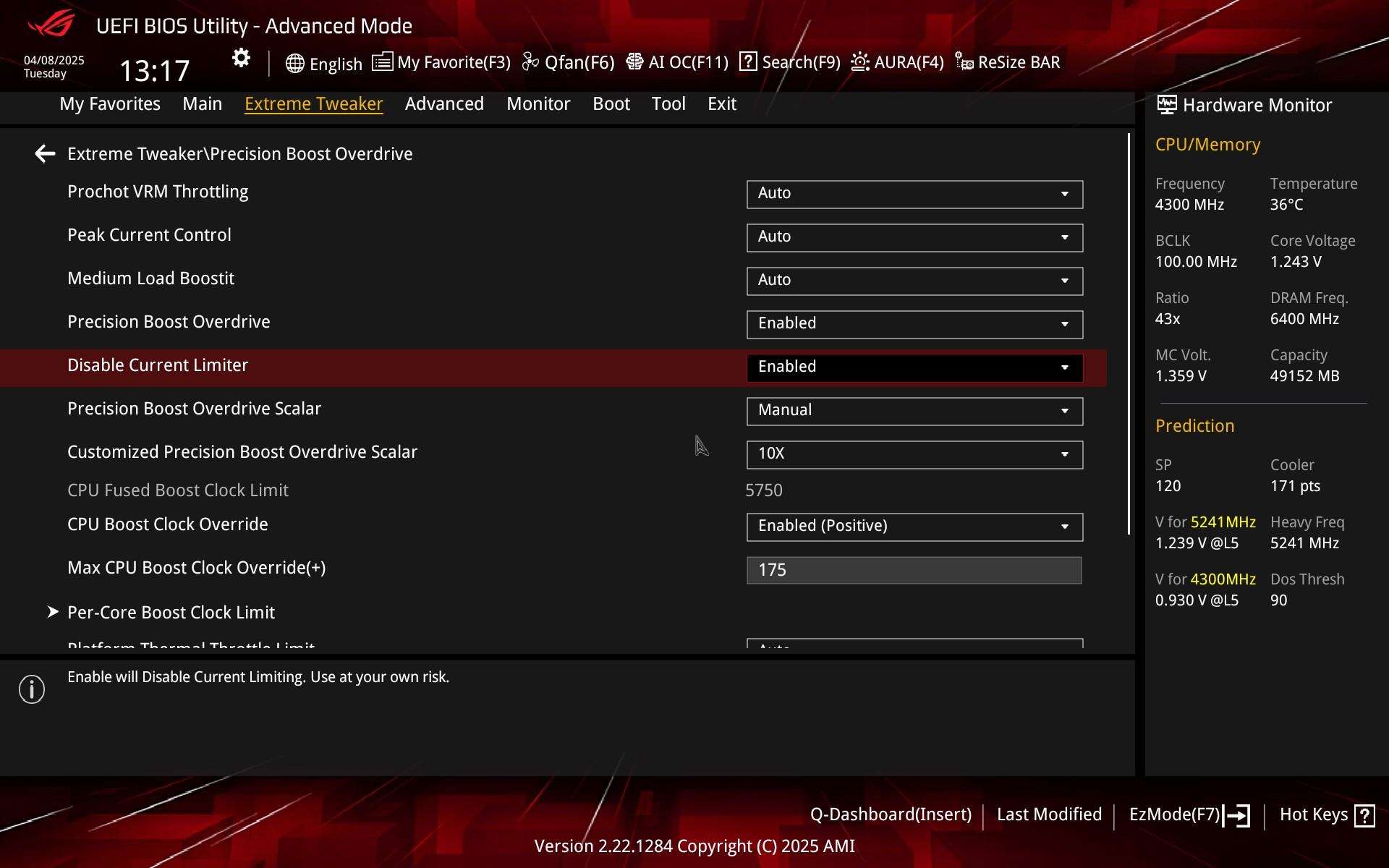Open Customized Precision Boost Overdrive Scalar 10X dropdown
This screenshot has width=1389, height=868.
click(x=914, y=454)
